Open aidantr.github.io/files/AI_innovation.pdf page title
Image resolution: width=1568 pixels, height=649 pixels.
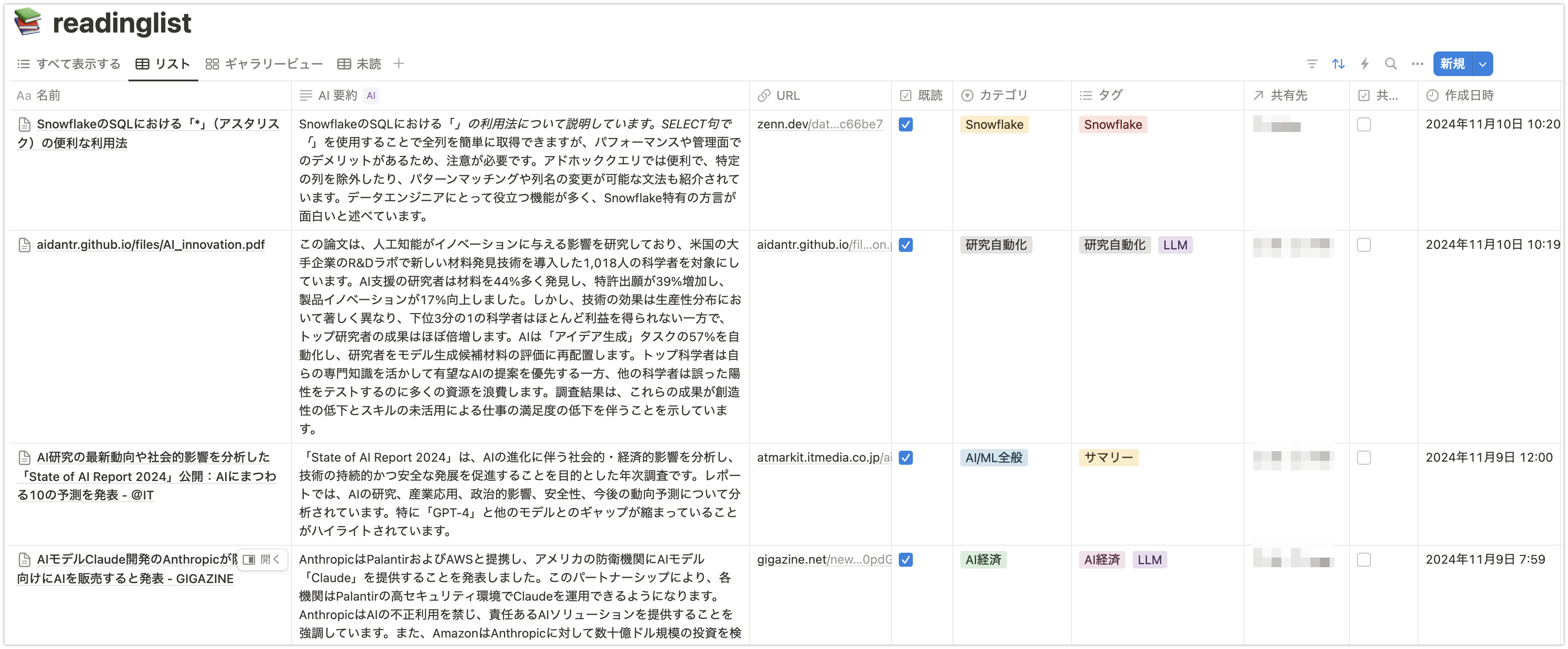click(x=150, y=245)
